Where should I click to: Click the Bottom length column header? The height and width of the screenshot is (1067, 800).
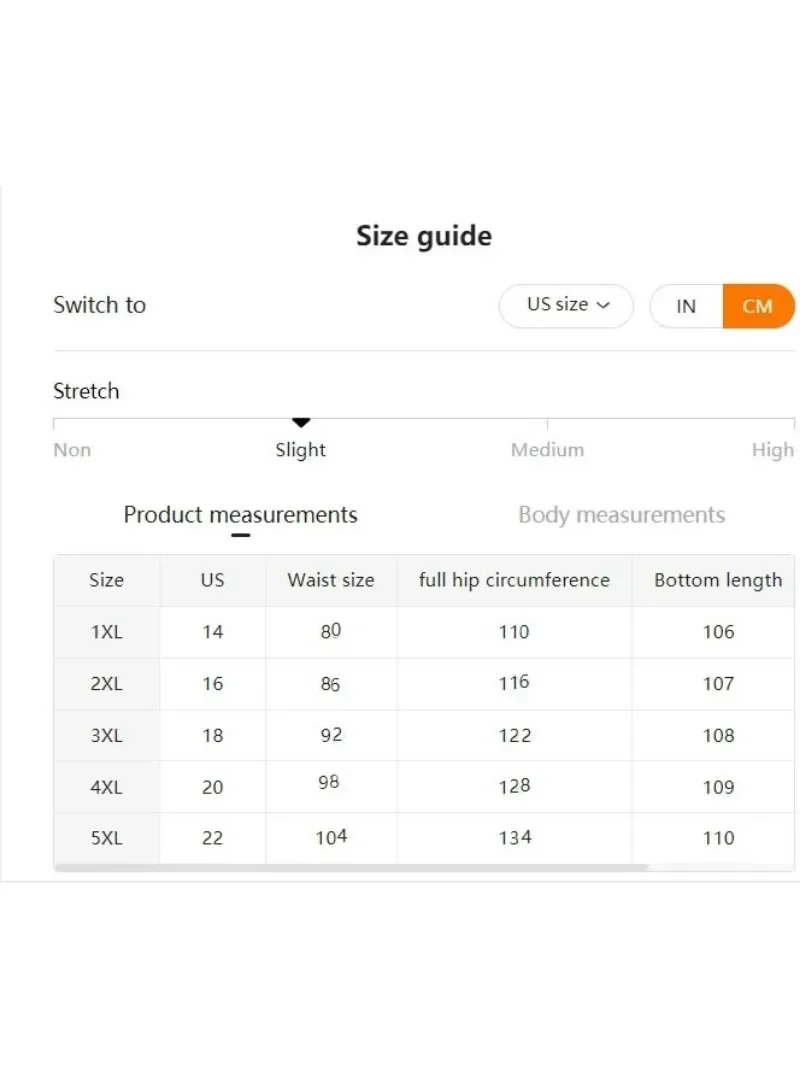717,580
